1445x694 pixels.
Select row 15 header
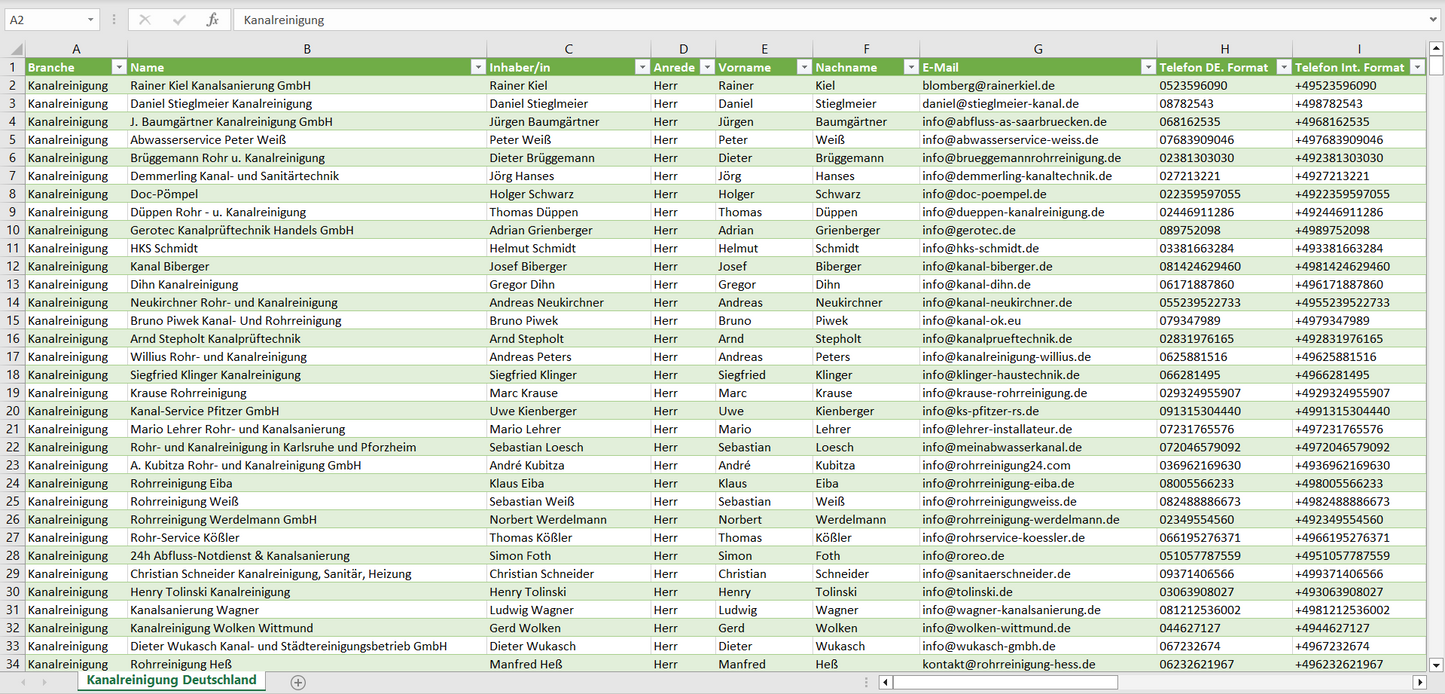[13, 321]
